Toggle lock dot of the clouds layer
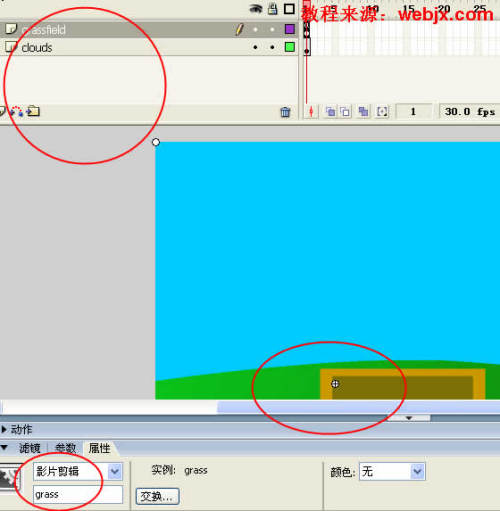 [272, 47]
